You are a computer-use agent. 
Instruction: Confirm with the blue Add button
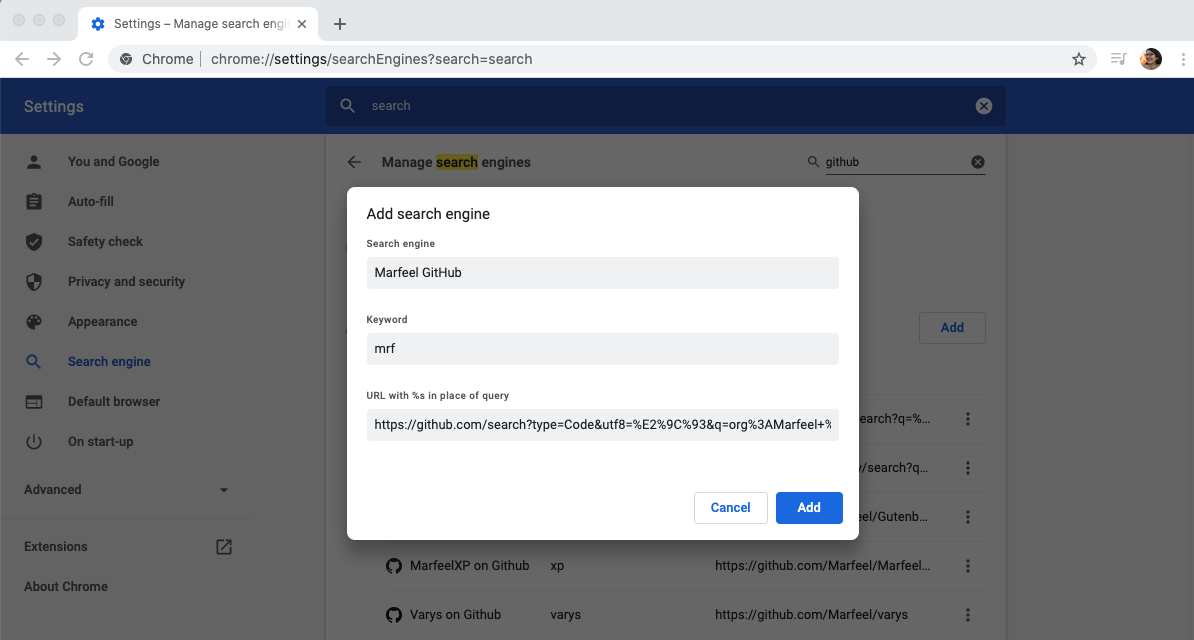(x=809, y=507)
